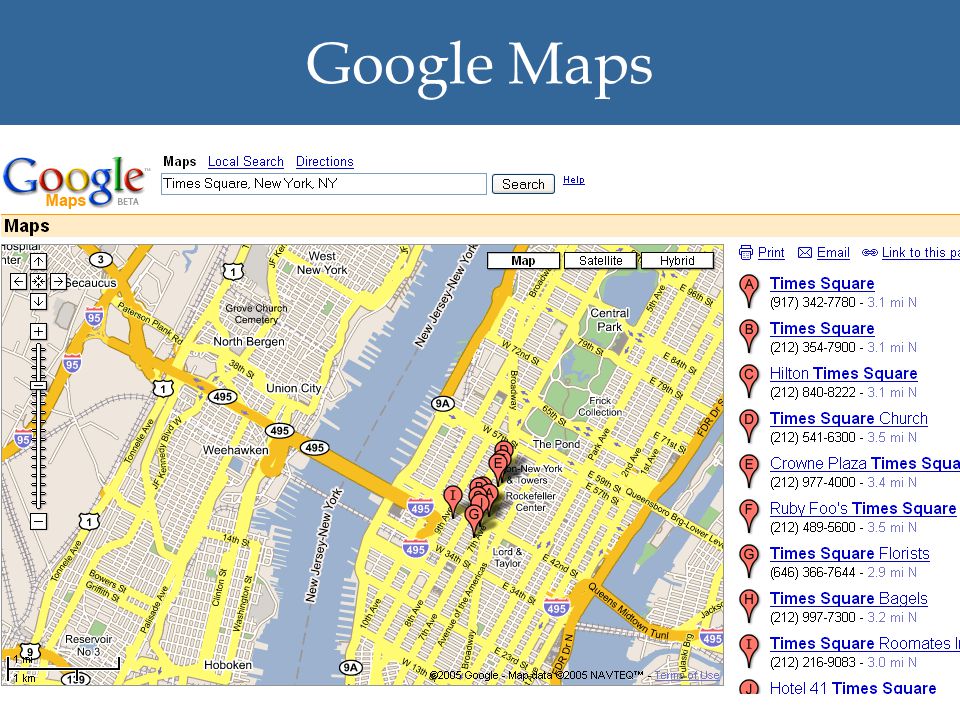Open the Hilton Times Square result
Image resolution: width=960 pixels, height=720 pixels.
click(x=843, y=373)
